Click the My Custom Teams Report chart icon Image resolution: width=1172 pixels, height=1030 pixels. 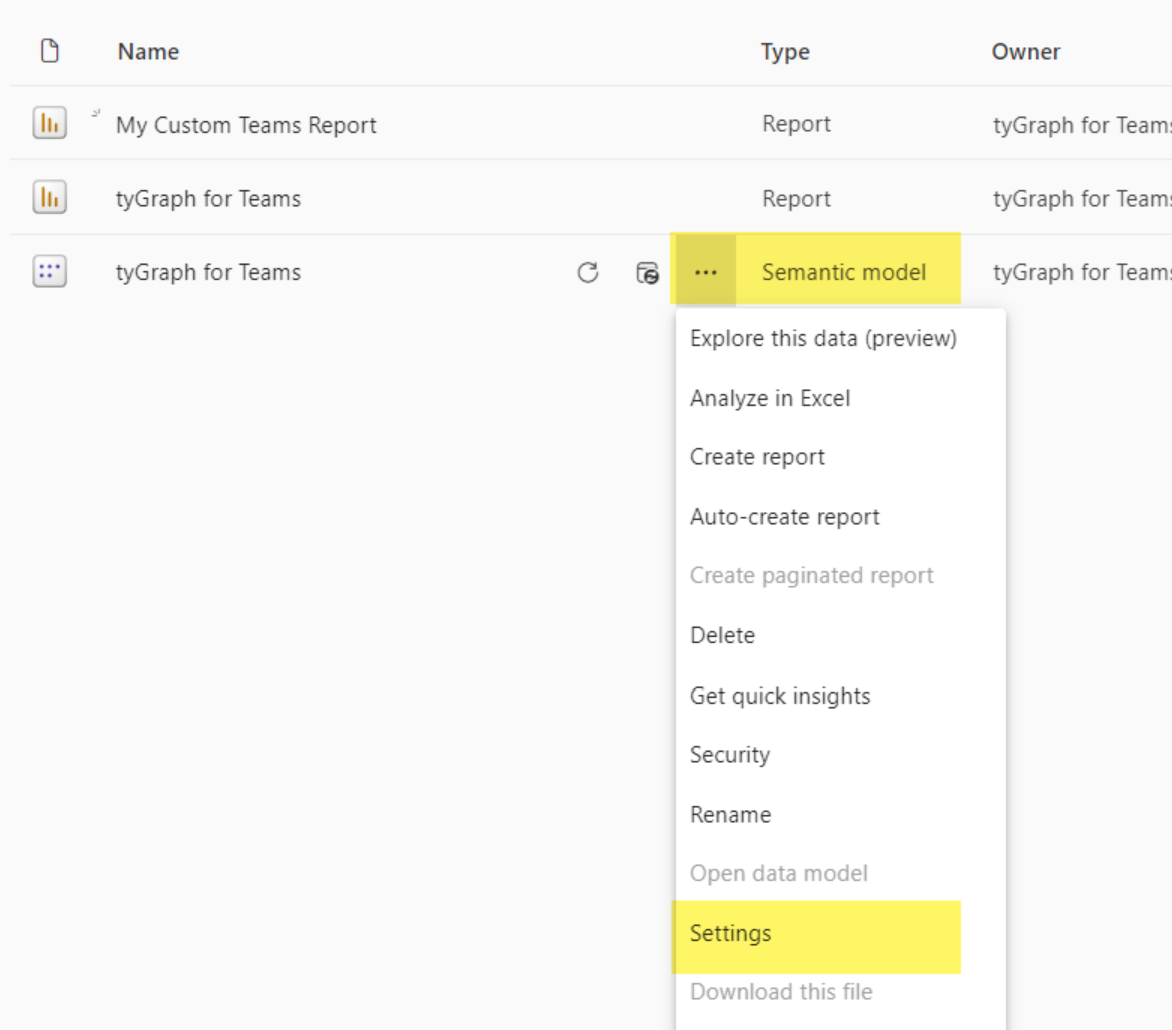point(49,123)
